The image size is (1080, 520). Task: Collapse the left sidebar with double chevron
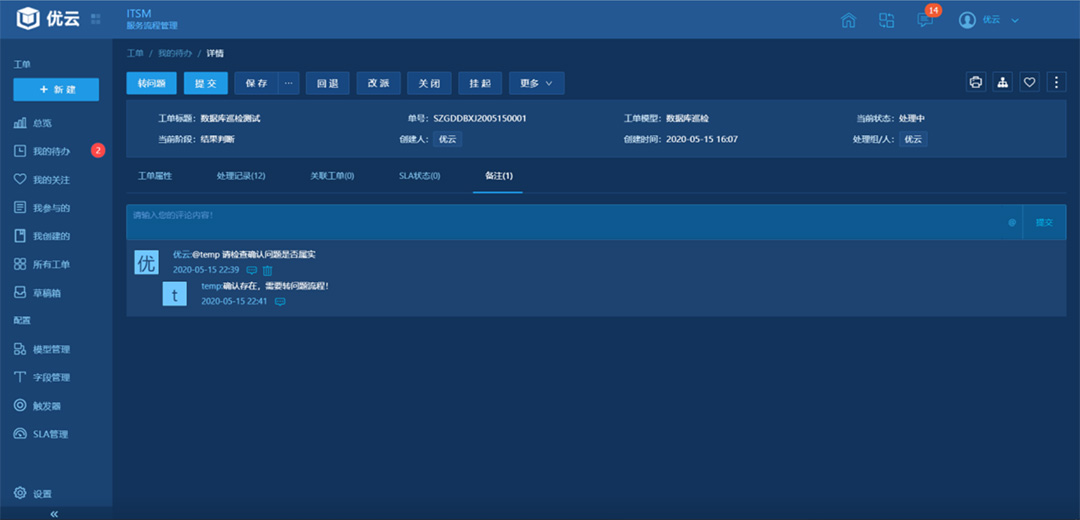pyautogui.click(x=54, y=513)
